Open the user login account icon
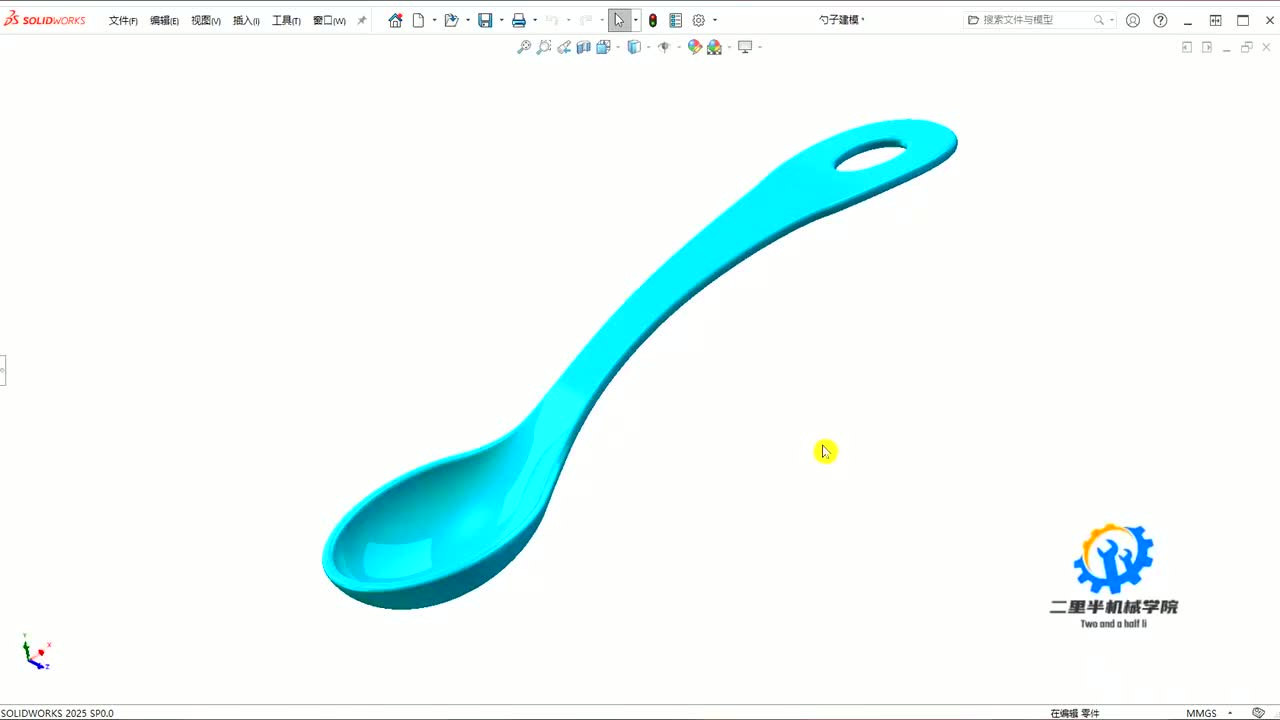This screenshot has width=1280, height=720. coord(1133,20)
